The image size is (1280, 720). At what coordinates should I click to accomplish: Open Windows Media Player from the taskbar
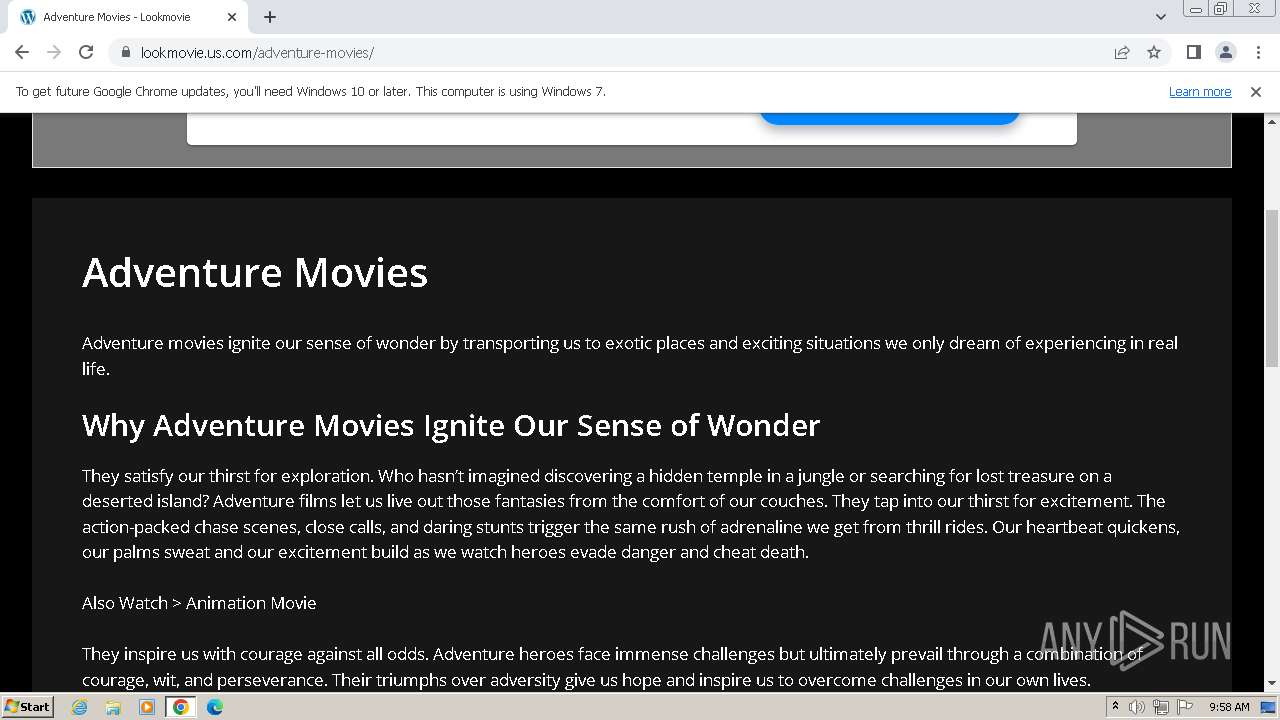coord(147,707)
